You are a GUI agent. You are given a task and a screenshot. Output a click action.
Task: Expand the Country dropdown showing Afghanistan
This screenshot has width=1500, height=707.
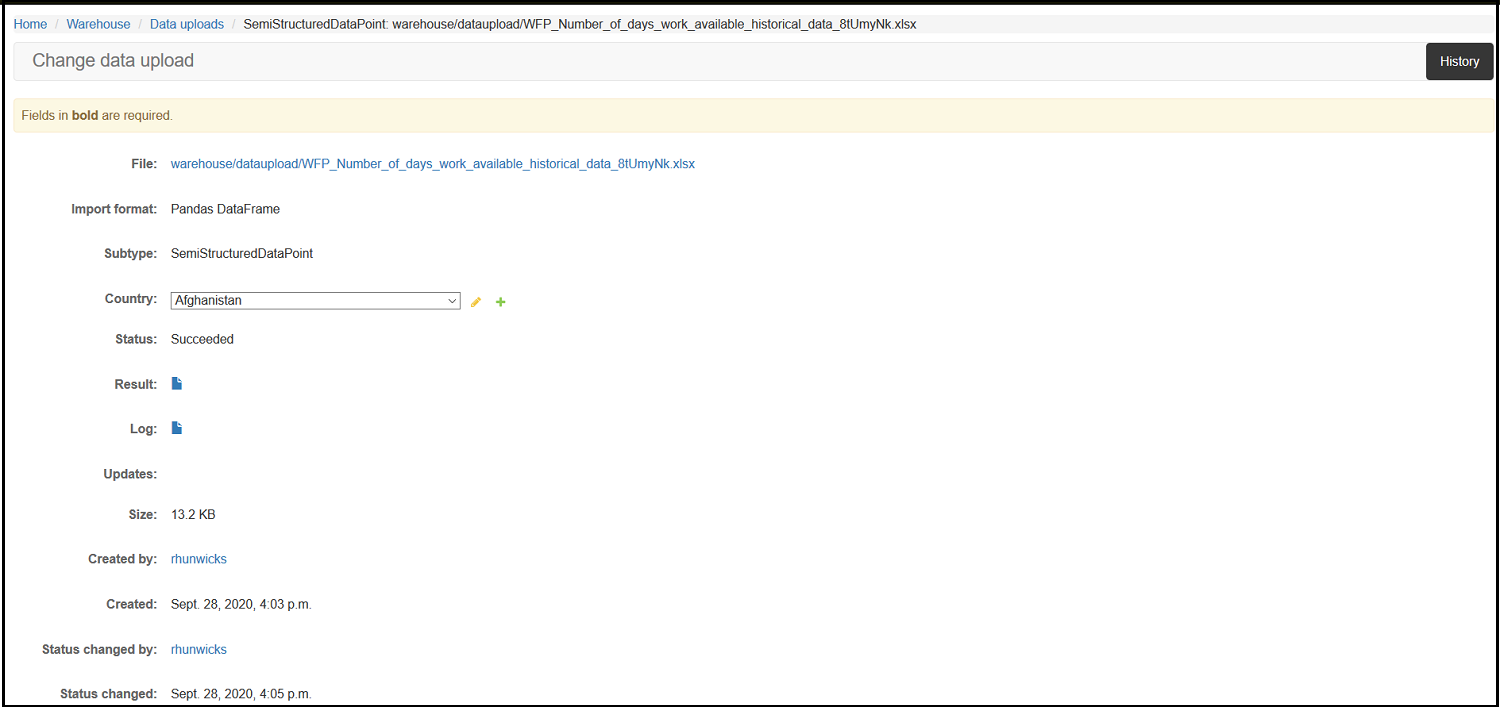tap(315, 300)
